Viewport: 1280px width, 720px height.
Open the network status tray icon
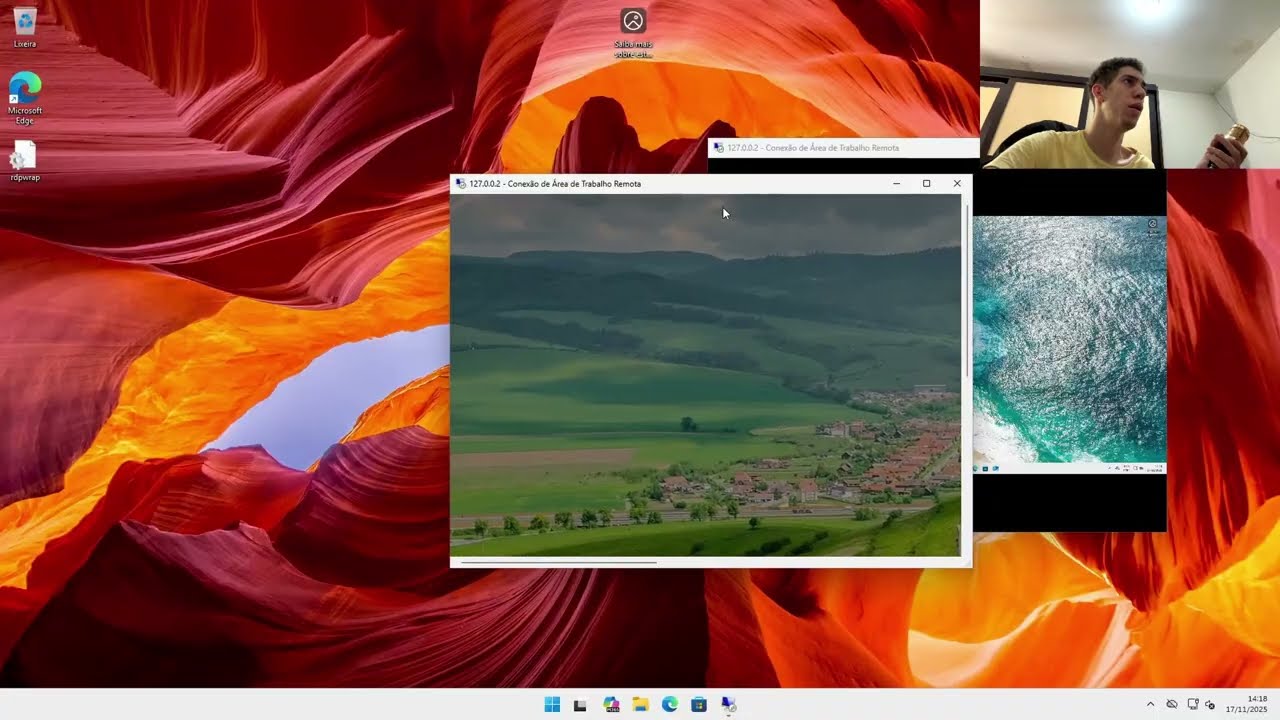[1193, 705]
